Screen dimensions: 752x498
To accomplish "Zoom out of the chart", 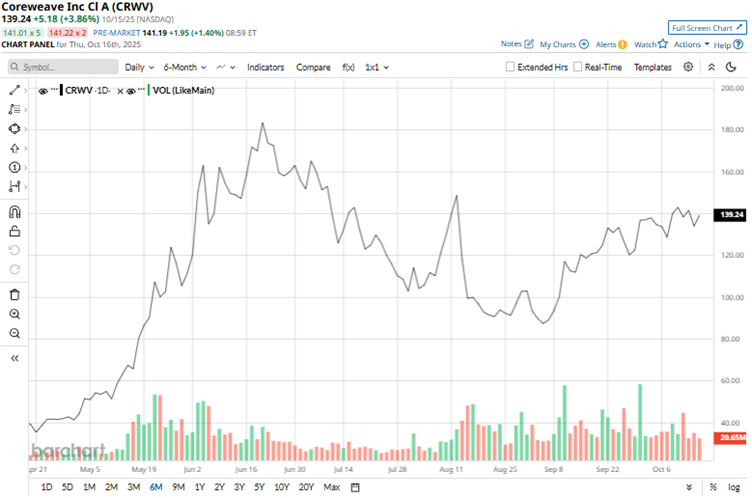I will [x=15, y=333].
